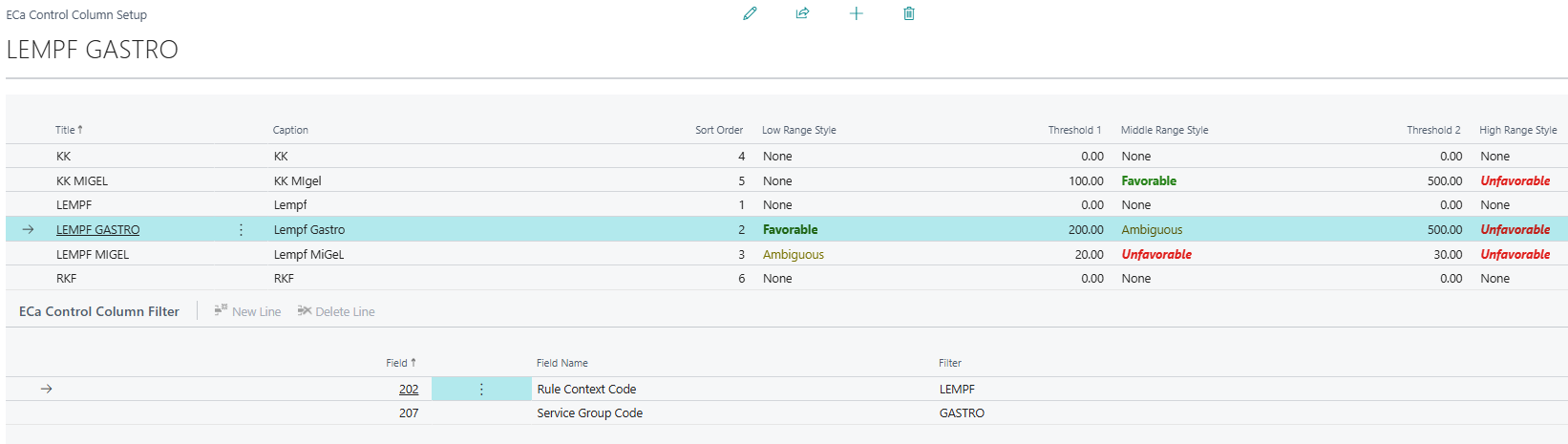Click the Field Name column header
1568x444 pixels.
[x=562, y=363]
